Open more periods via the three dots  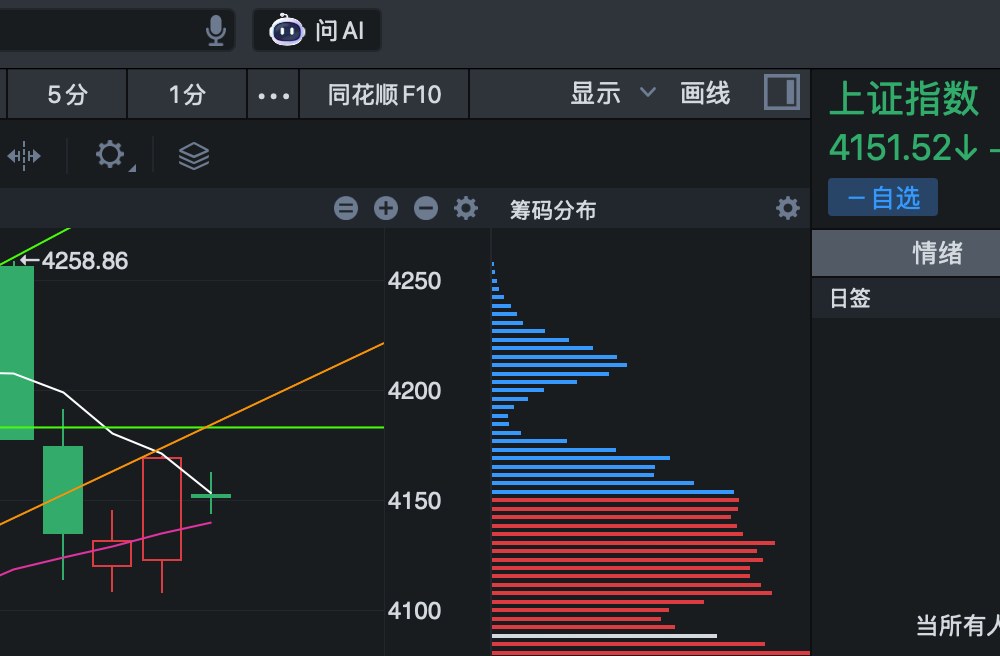tap(273, 96)
